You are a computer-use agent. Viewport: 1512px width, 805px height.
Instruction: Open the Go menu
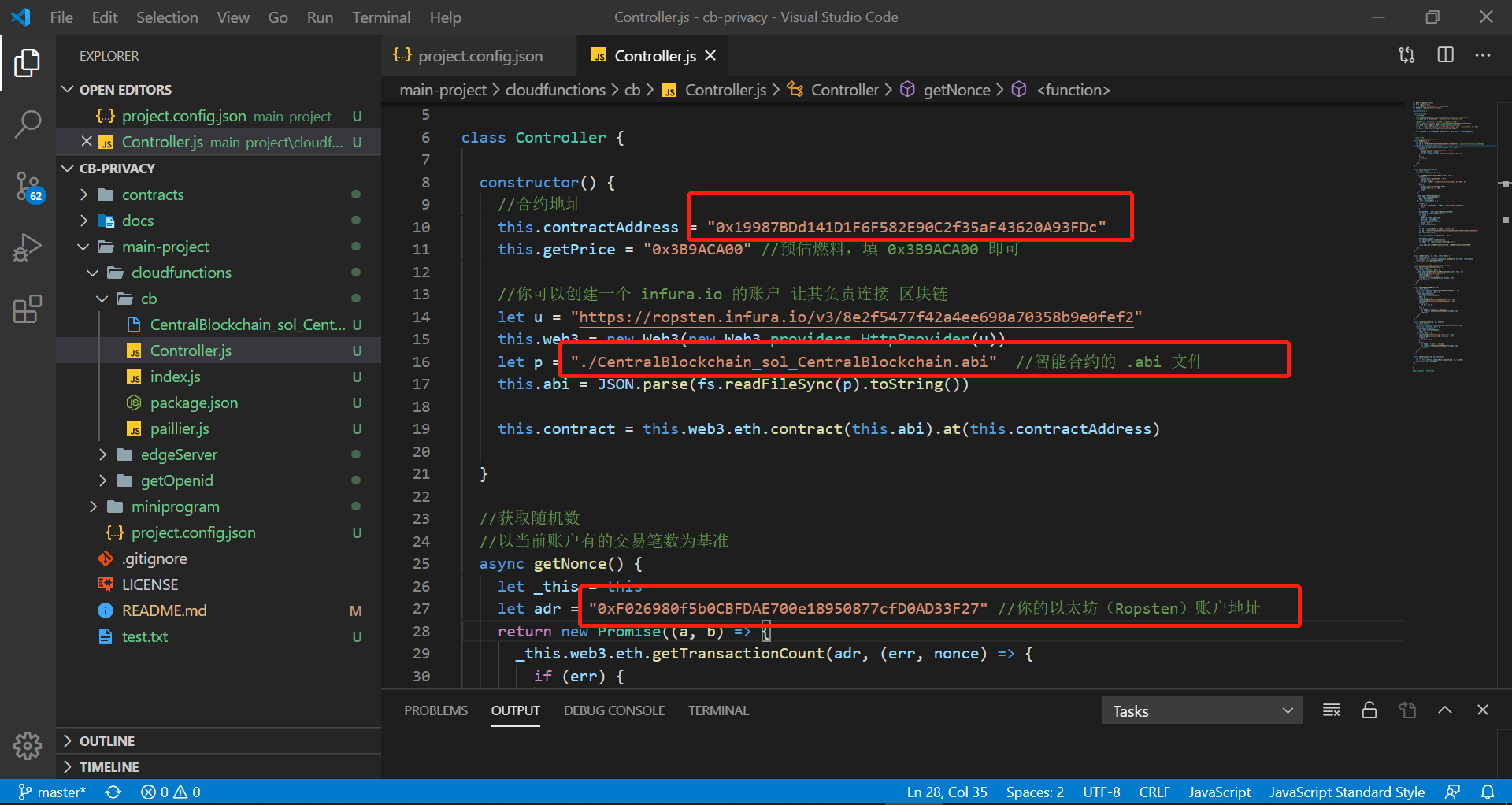(x=278, y=17)
